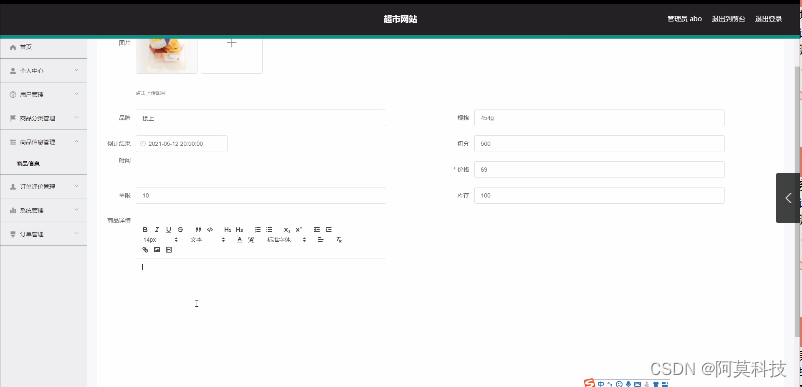Click the bar chart icon in the sidebar
802x387 pixels.
[13, 210]
